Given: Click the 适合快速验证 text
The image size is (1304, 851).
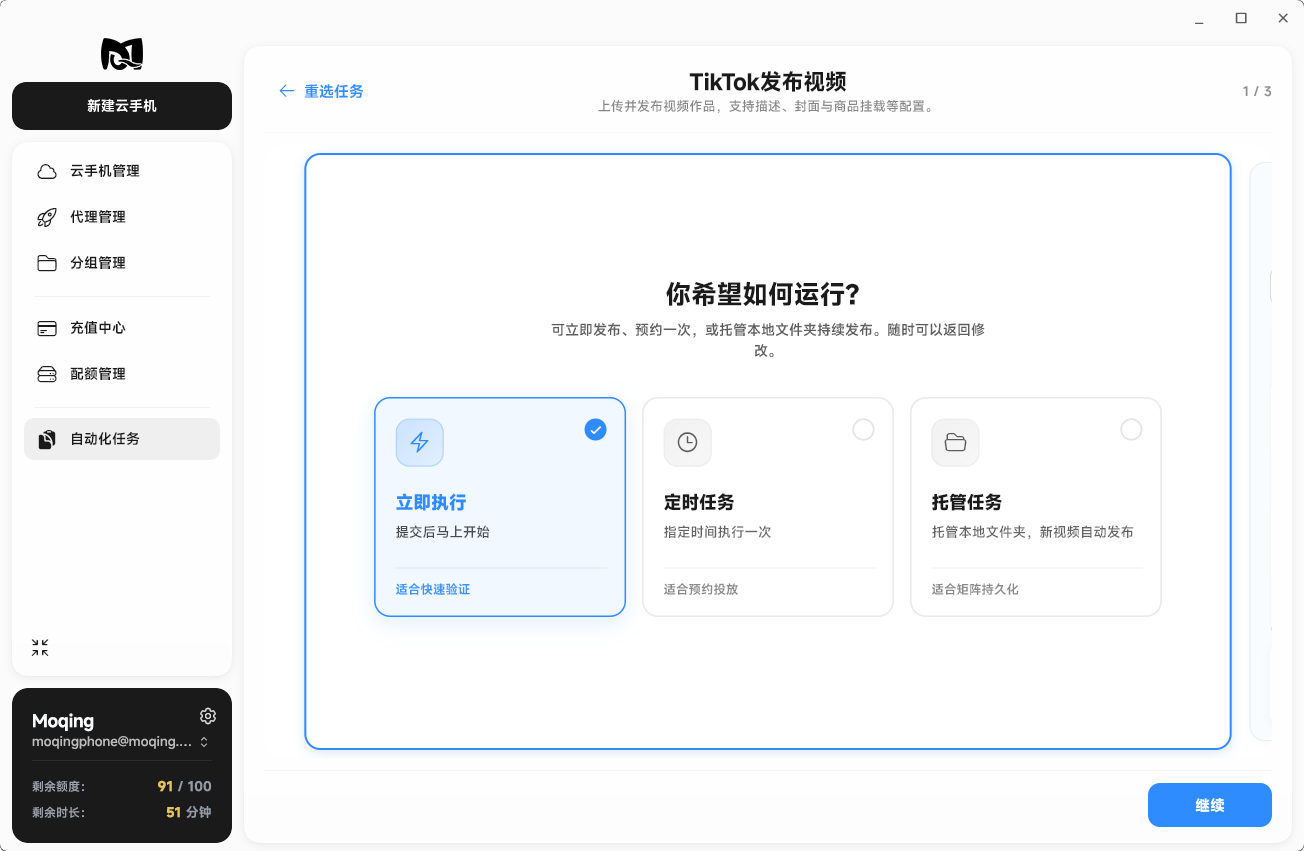Looking at the screenshot, I should coord(433,589).
